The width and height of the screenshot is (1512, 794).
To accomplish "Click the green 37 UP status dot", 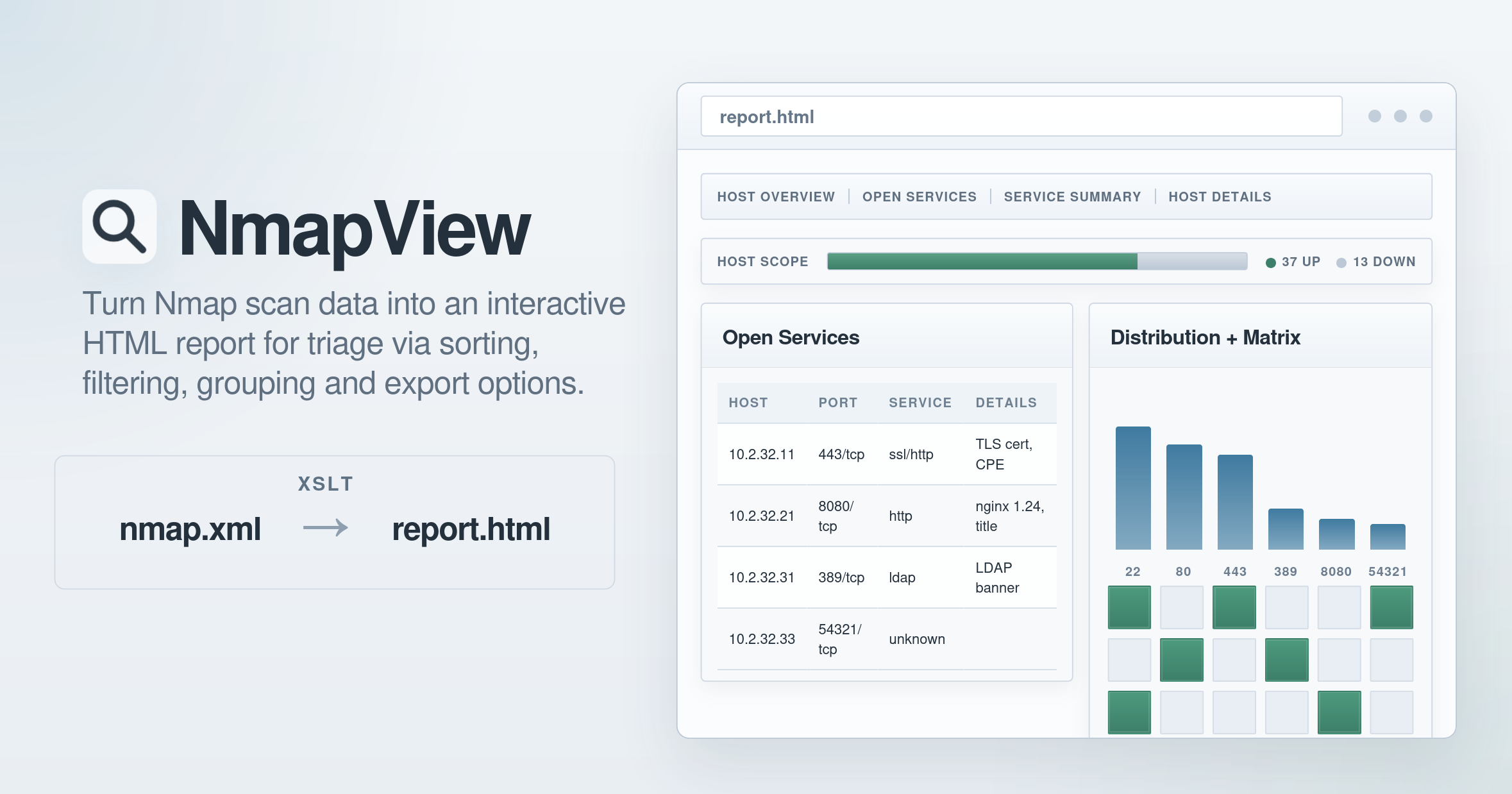I will [1270, 262].
